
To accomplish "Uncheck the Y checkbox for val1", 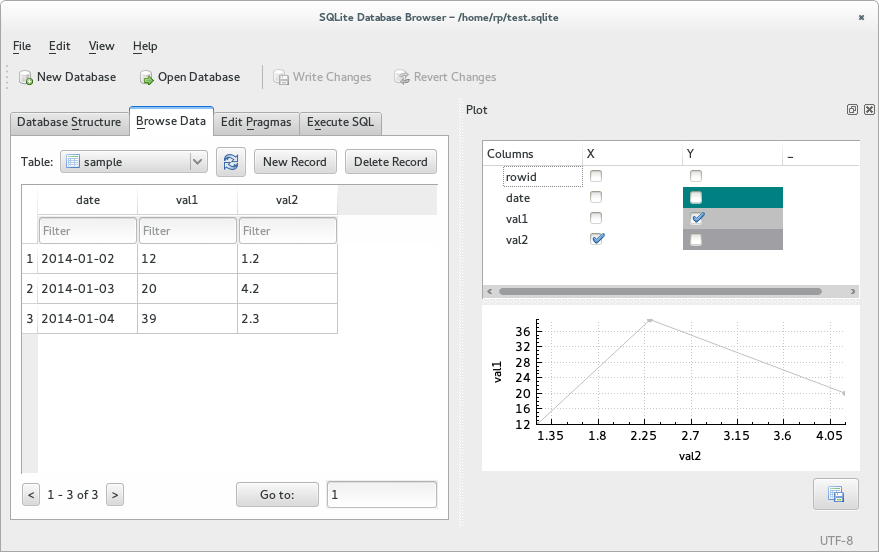I will (x=697, y=218).
